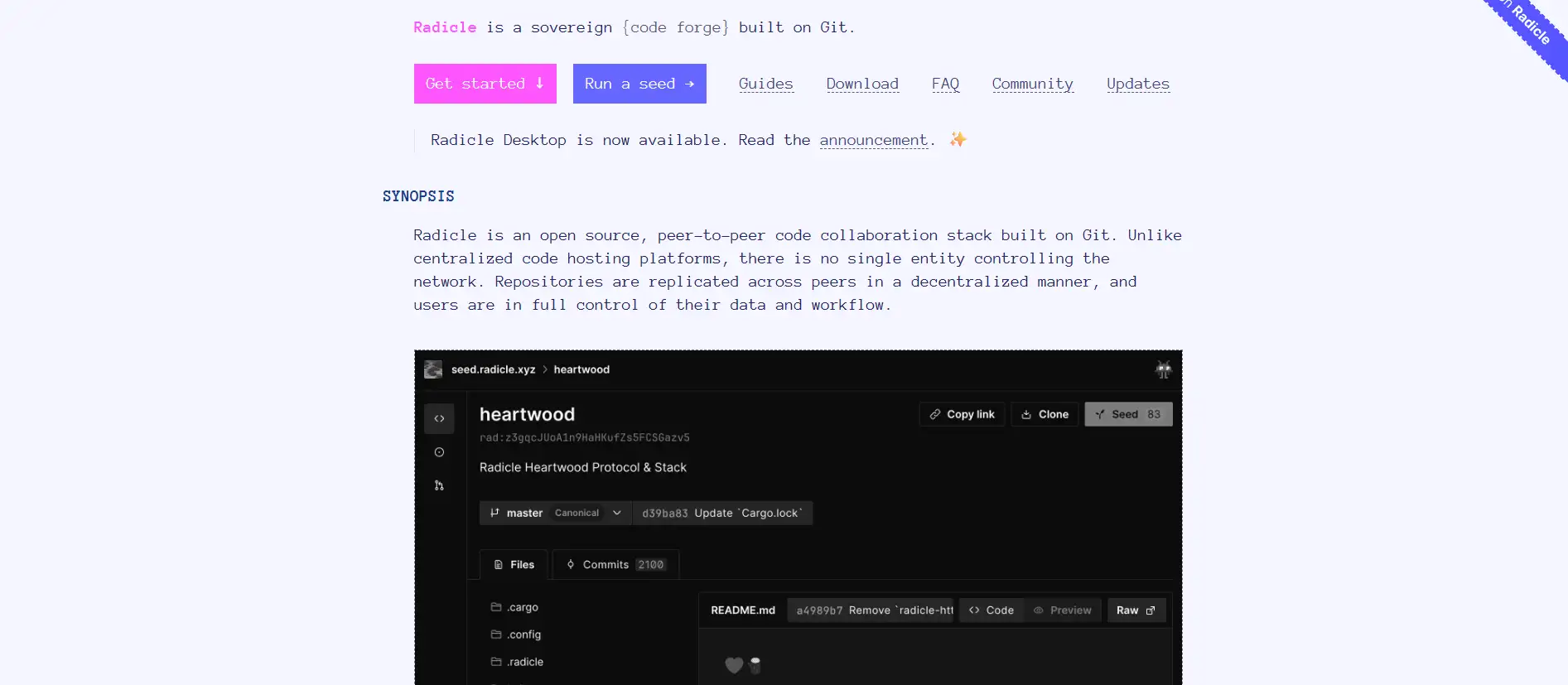Viewport: 1568px width, 685px height.
Task: Click the seed.radicle.xyz node avatar icon
Action: point(433,369)
